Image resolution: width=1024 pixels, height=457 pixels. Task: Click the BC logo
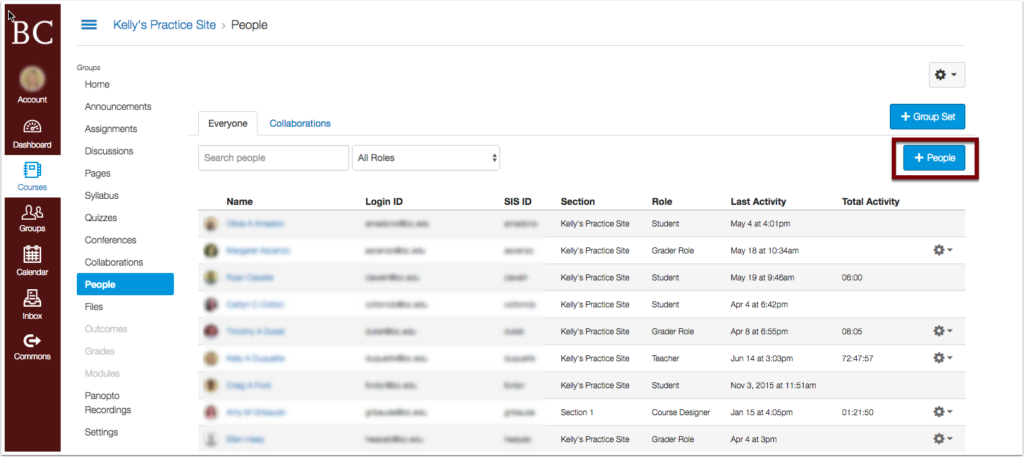point(32,31)
